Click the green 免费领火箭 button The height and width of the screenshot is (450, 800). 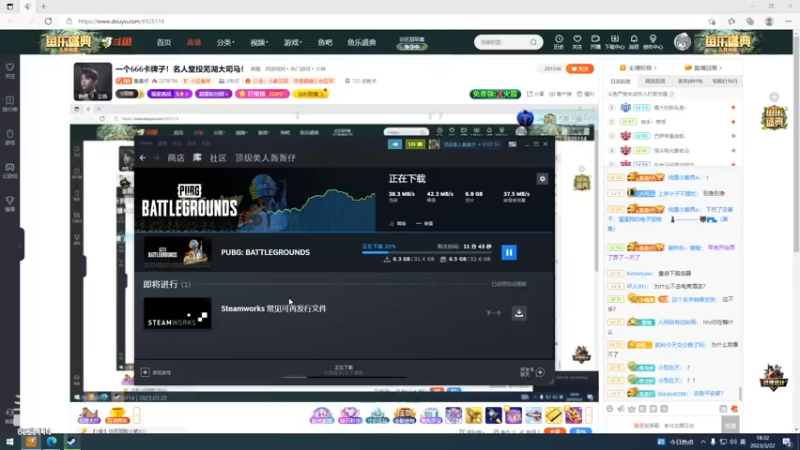tap(495, 94)
